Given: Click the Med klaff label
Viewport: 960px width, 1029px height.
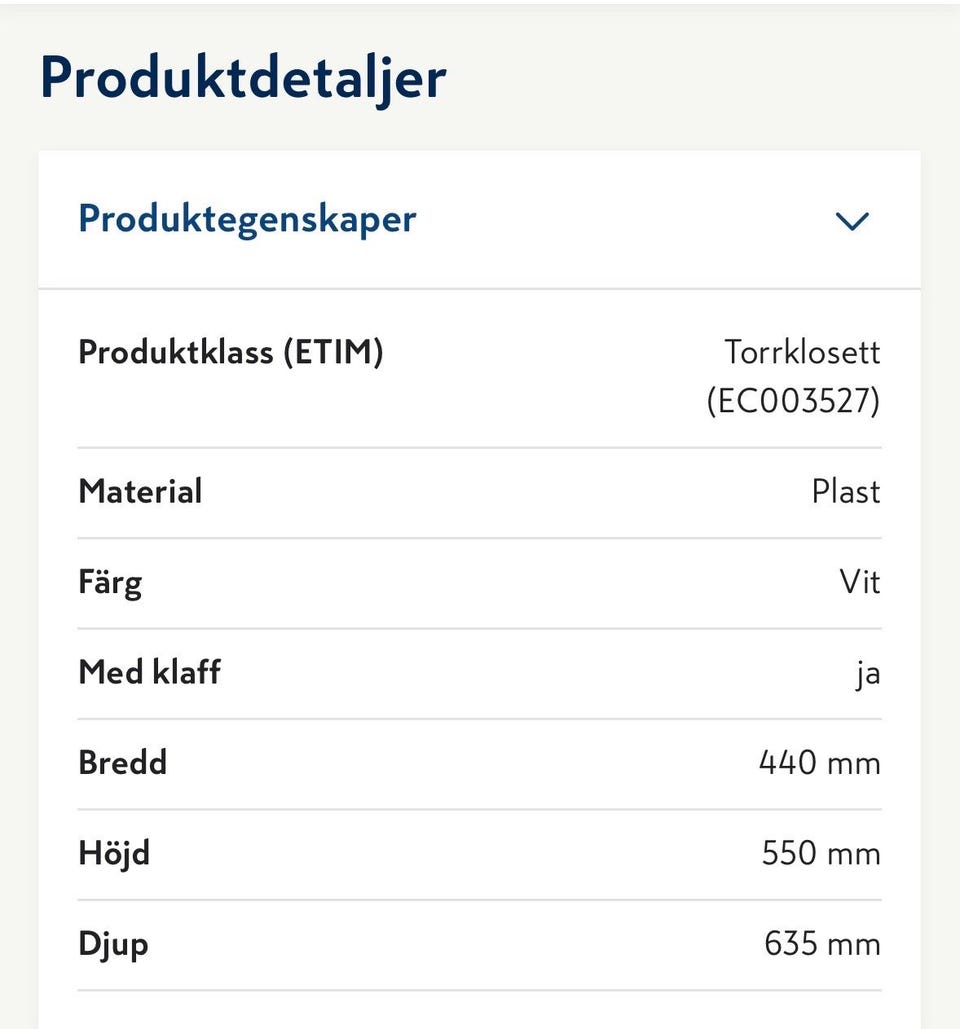Looking at the screenshot, I should (149, 672).
